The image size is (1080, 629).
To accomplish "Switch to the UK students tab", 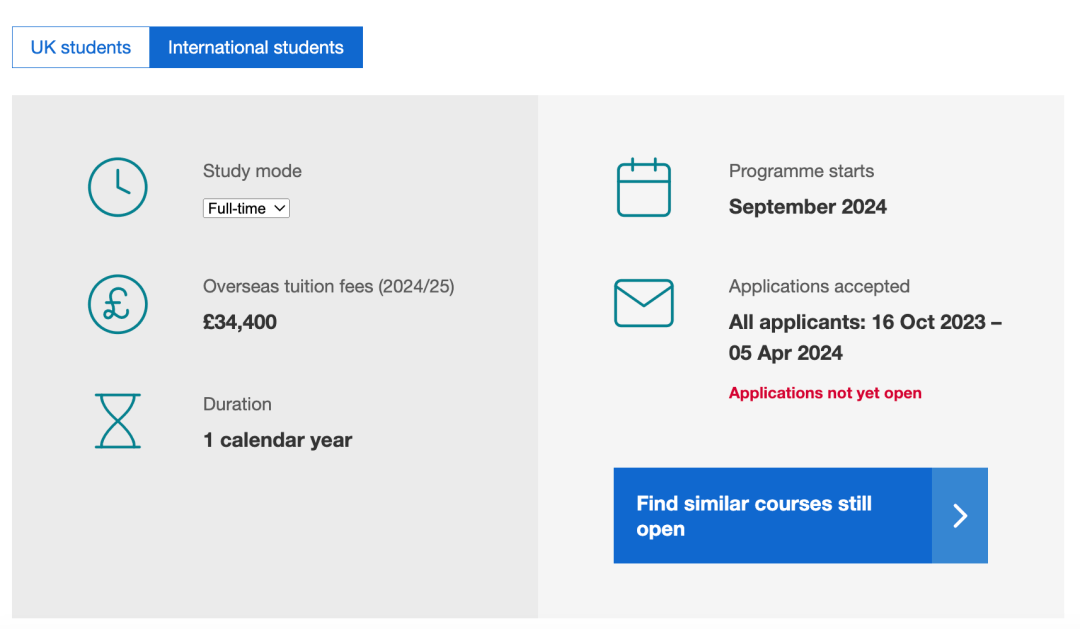I will 81,47.
